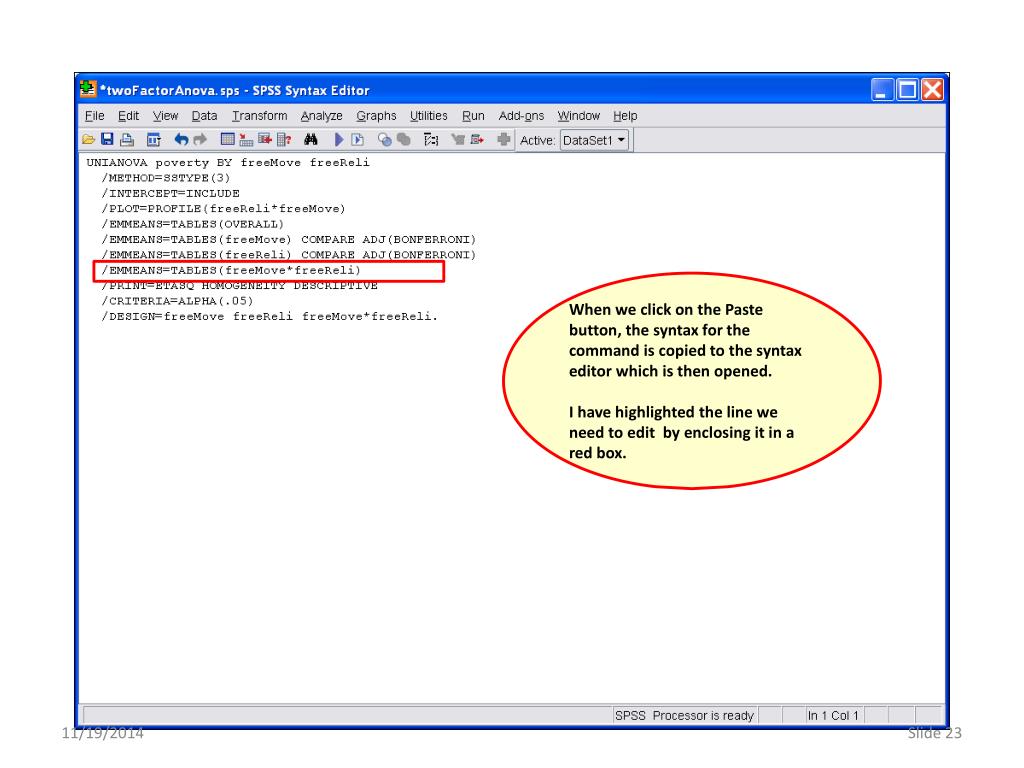
Task: Click the Run current blue triangle icon
Action: (x=338, y=140)
